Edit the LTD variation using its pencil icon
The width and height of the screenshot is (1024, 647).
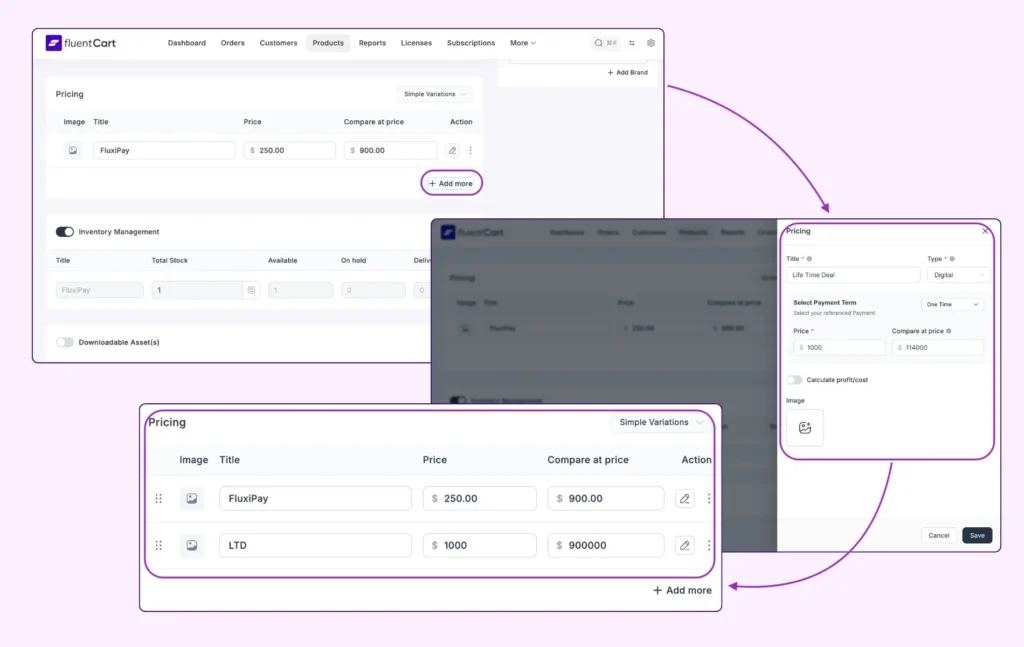click(x=684, y=545)
